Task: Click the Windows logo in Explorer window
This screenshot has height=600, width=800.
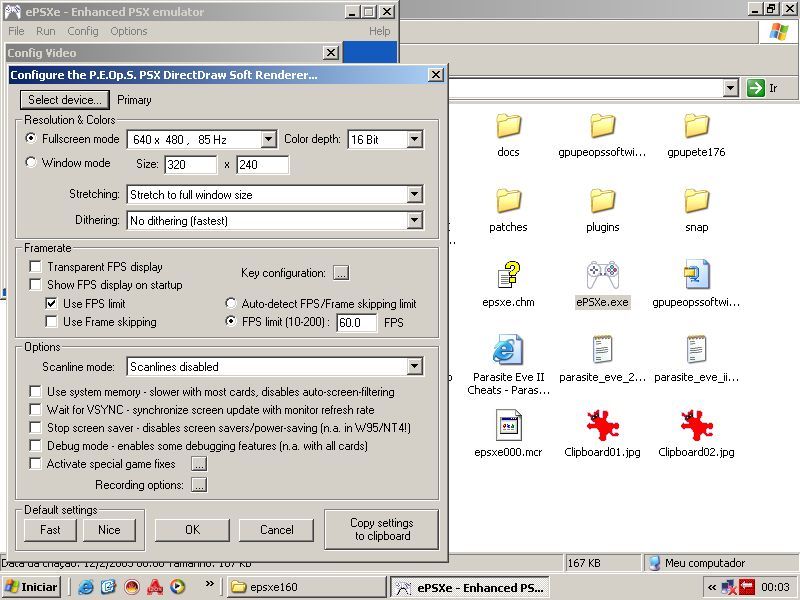Action: (779, 32)
